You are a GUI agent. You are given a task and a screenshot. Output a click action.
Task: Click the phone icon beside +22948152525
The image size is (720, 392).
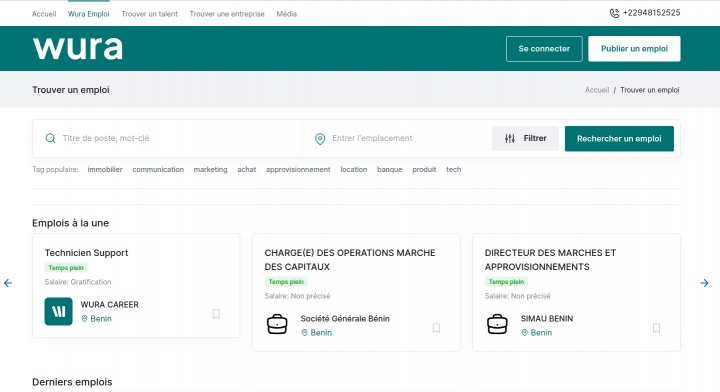pyautogui.click(x=614, y=13)
